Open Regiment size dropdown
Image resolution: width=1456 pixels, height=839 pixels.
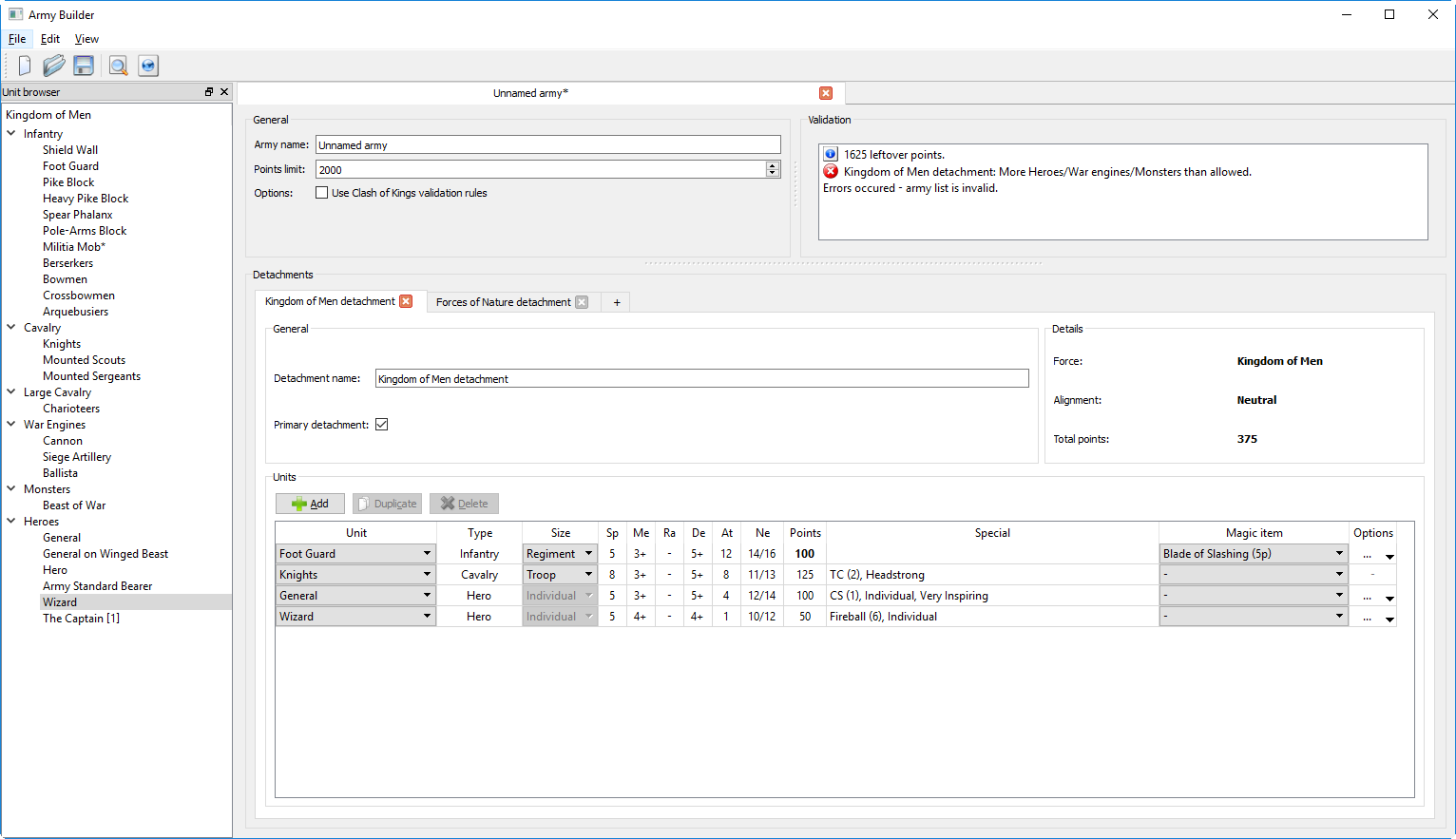point(560,554)
